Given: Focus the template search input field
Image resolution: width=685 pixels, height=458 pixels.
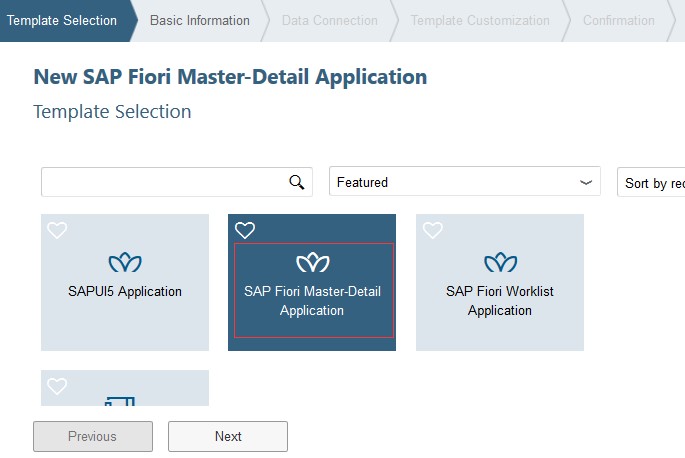Looking at the screenshot, I should [176, 182].
